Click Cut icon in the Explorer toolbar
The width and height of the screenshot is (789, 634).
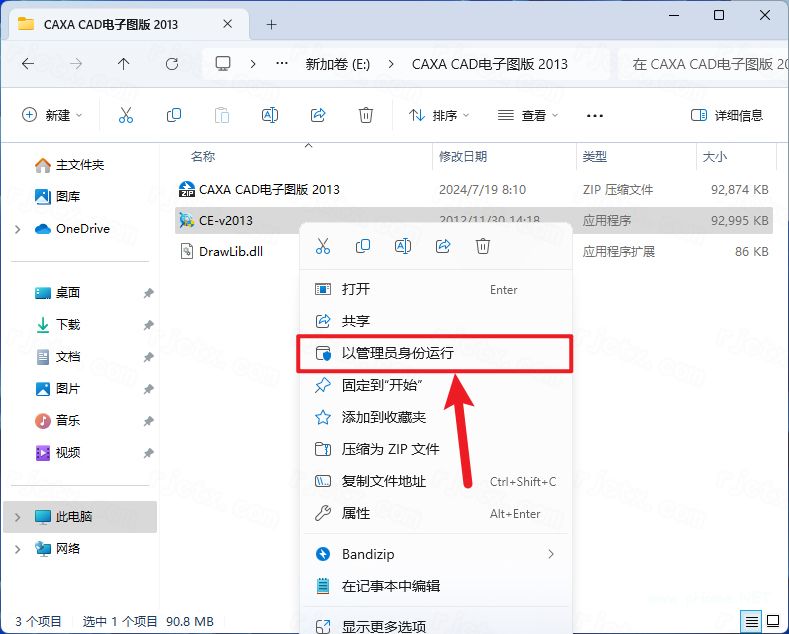[x=126, y=115]
